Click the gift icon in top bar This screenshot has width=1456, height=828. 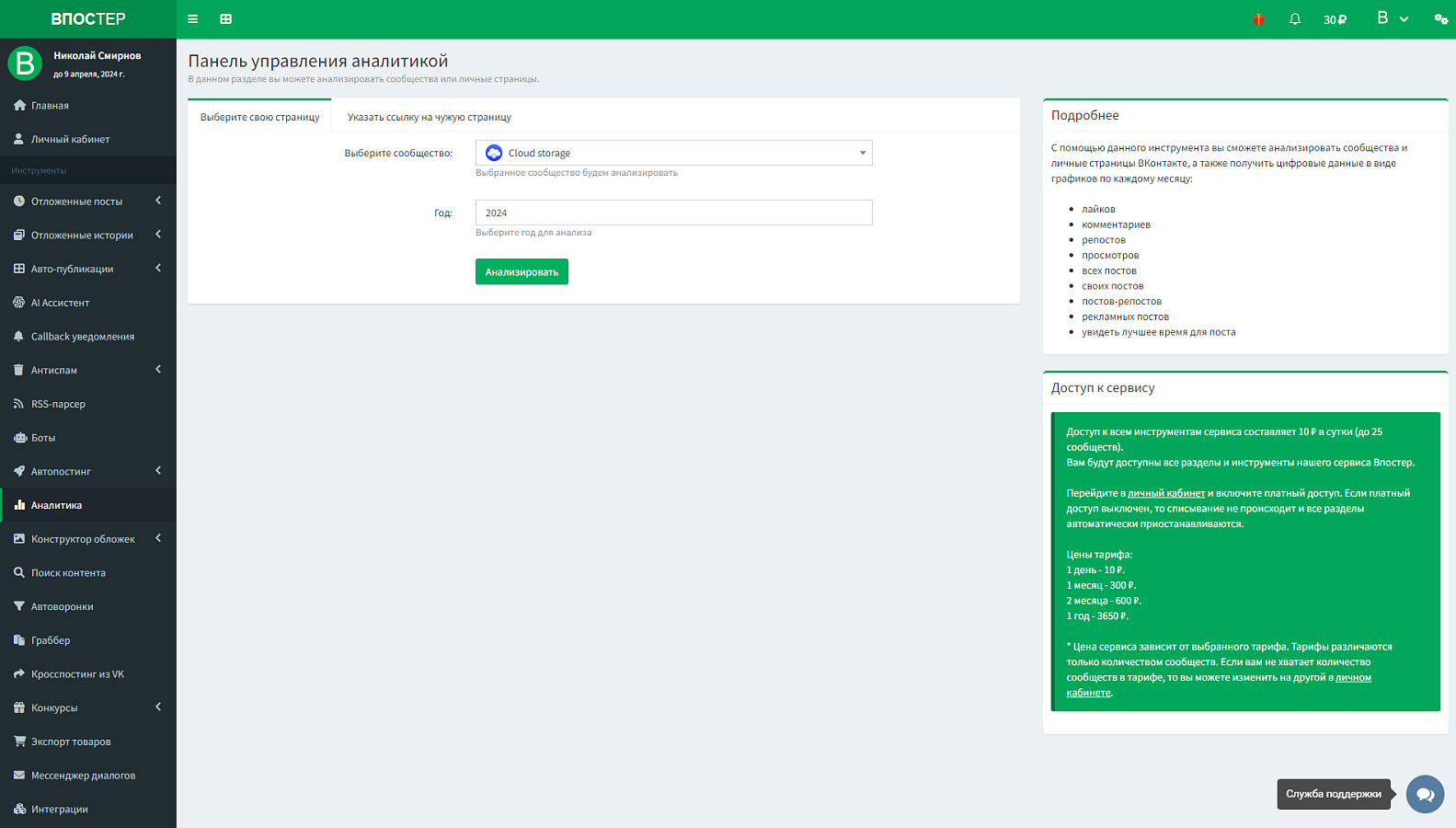1258,19
